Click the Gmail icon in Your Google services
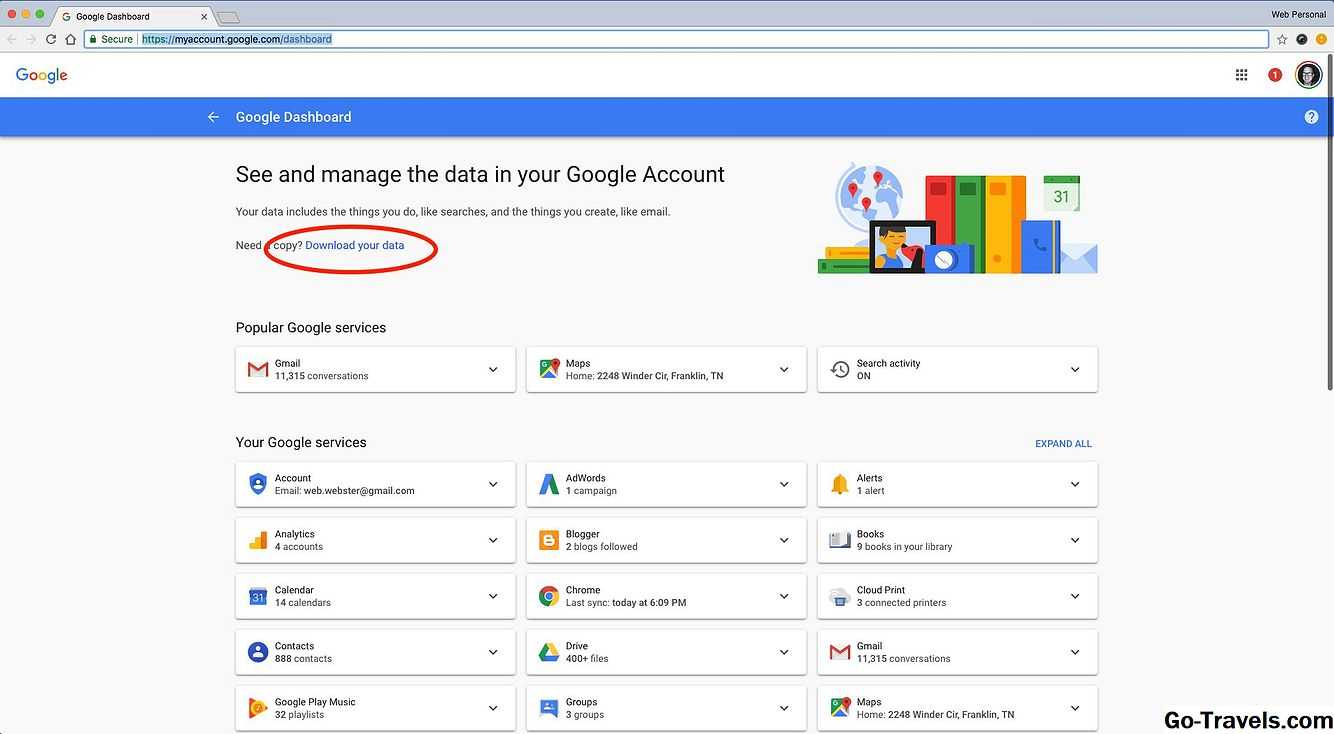This screenshot has height=734, width=1334. (x=840, y=652)
